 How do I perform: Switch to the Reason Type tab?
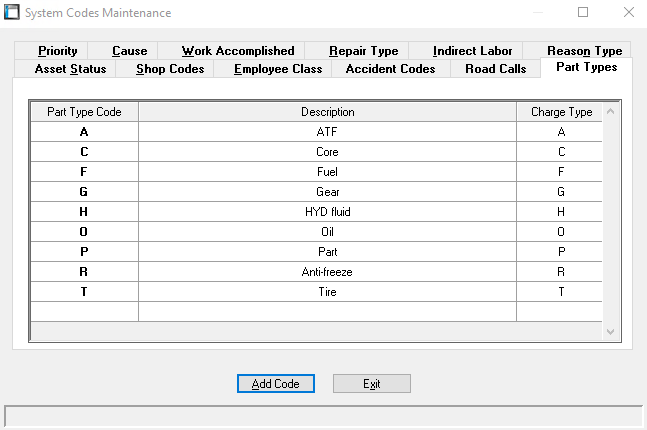(x=584, y=51)
